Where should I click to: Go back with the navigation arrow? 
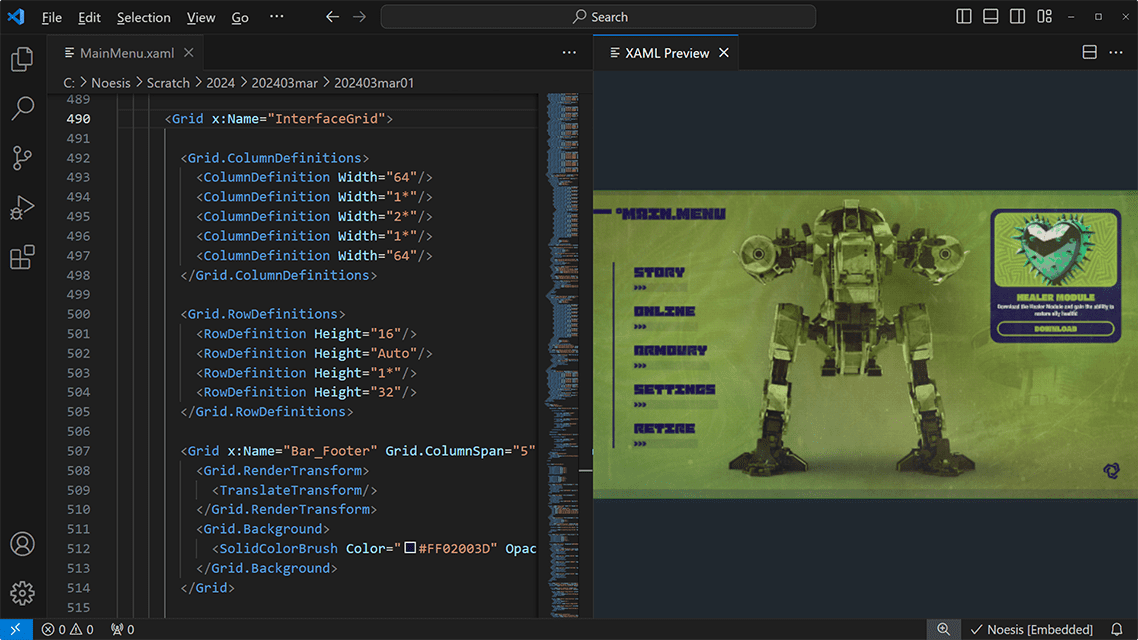pos(332,17)
